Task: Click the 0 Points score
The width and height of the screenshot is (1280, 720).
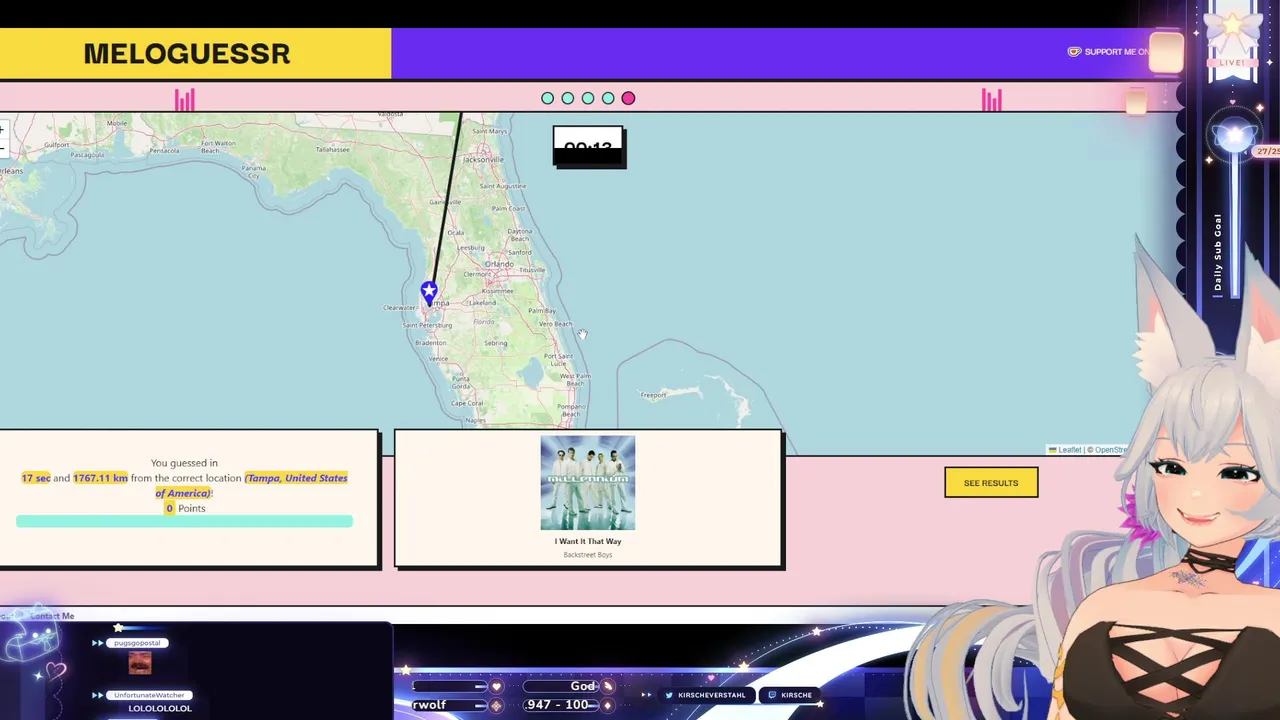Action: click(x=185, y=508)
